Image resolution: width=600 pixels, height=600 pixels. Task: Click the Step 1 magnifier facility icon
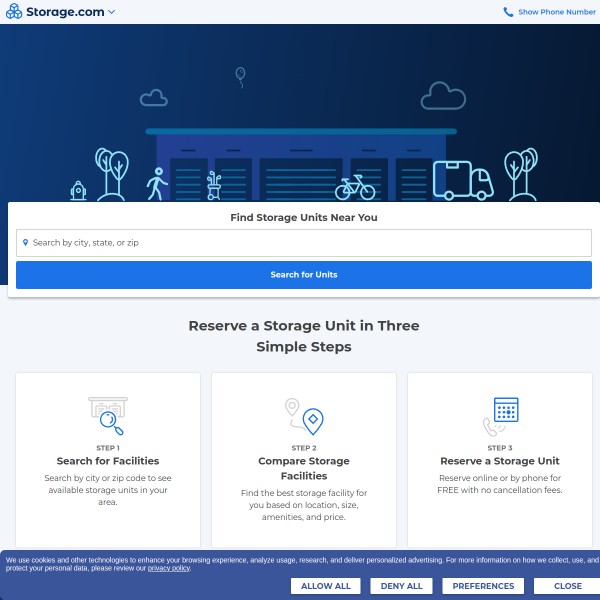click(108, 416)
